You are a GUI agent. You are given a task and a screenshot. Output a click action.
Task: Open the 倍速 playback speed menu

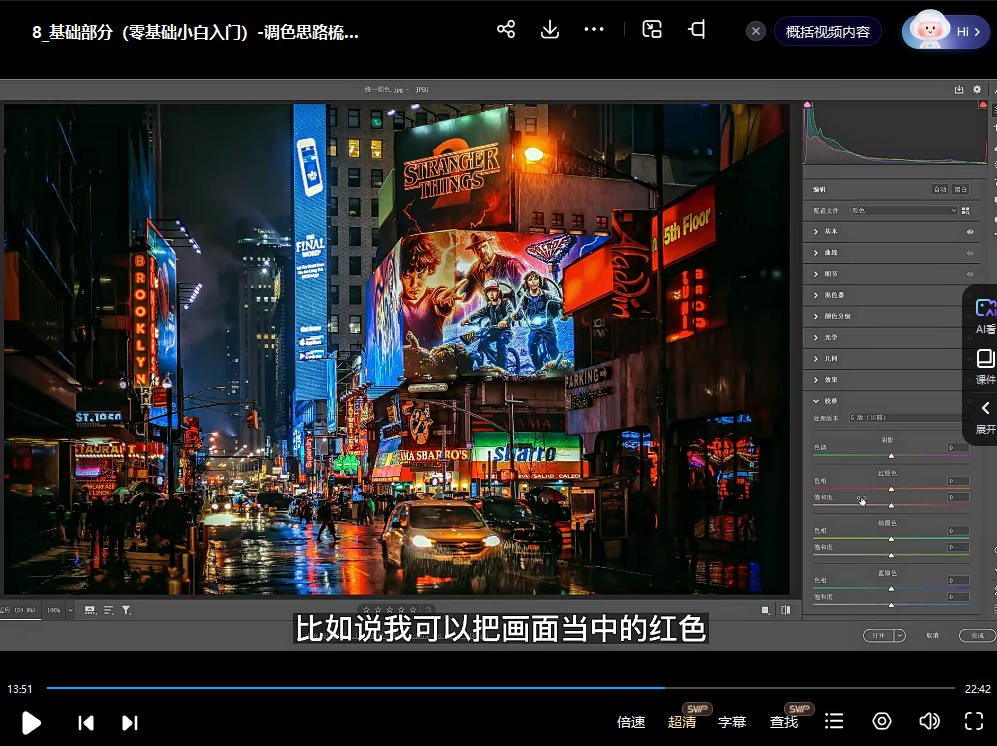631,721
